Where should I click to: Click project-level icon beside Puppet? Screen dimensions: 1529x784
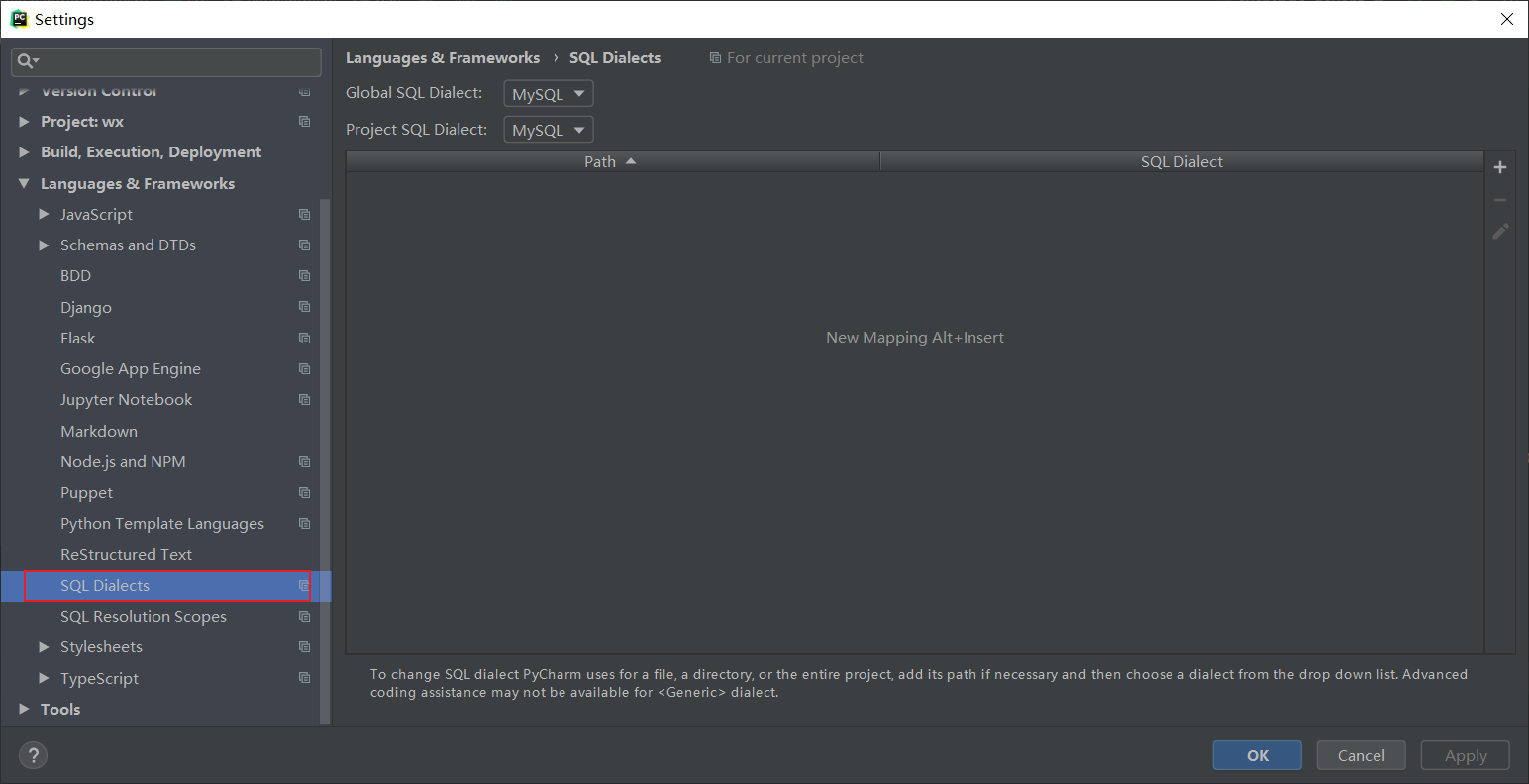(x=305, y=493)
